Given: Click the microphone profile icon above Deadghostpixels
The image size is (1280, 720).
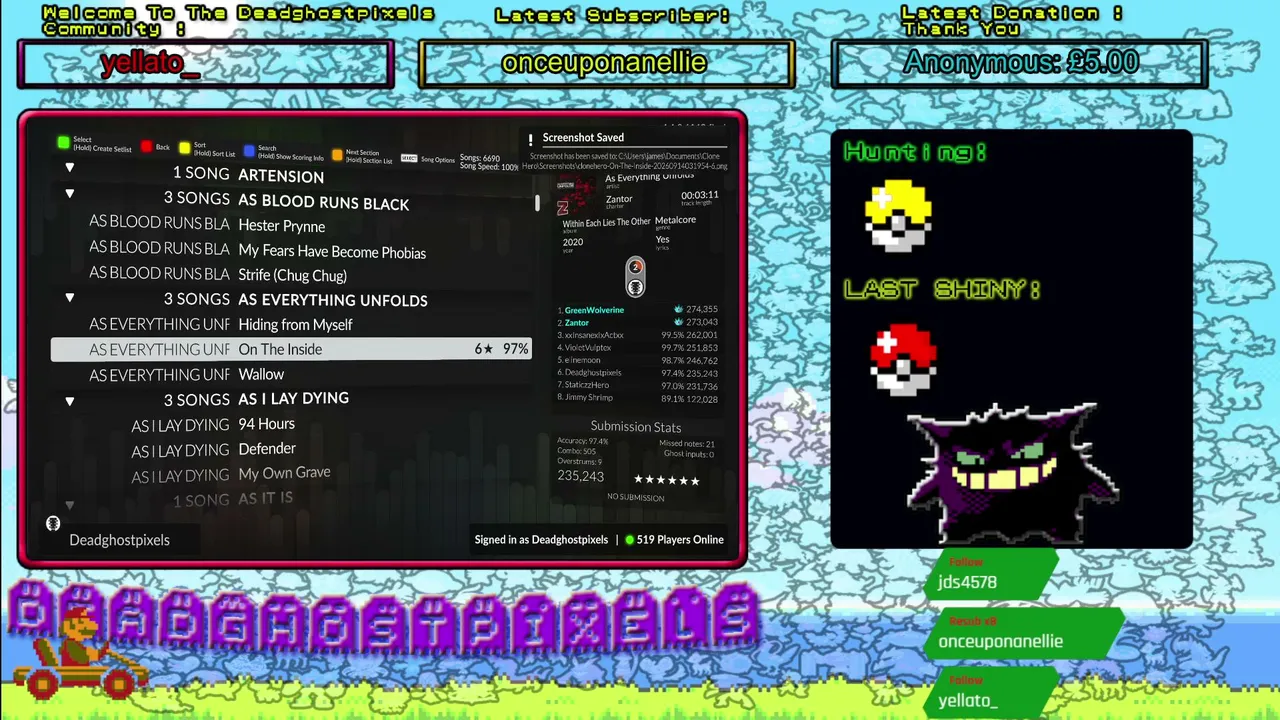Looking at the screenshot, I should click(53, 523).
